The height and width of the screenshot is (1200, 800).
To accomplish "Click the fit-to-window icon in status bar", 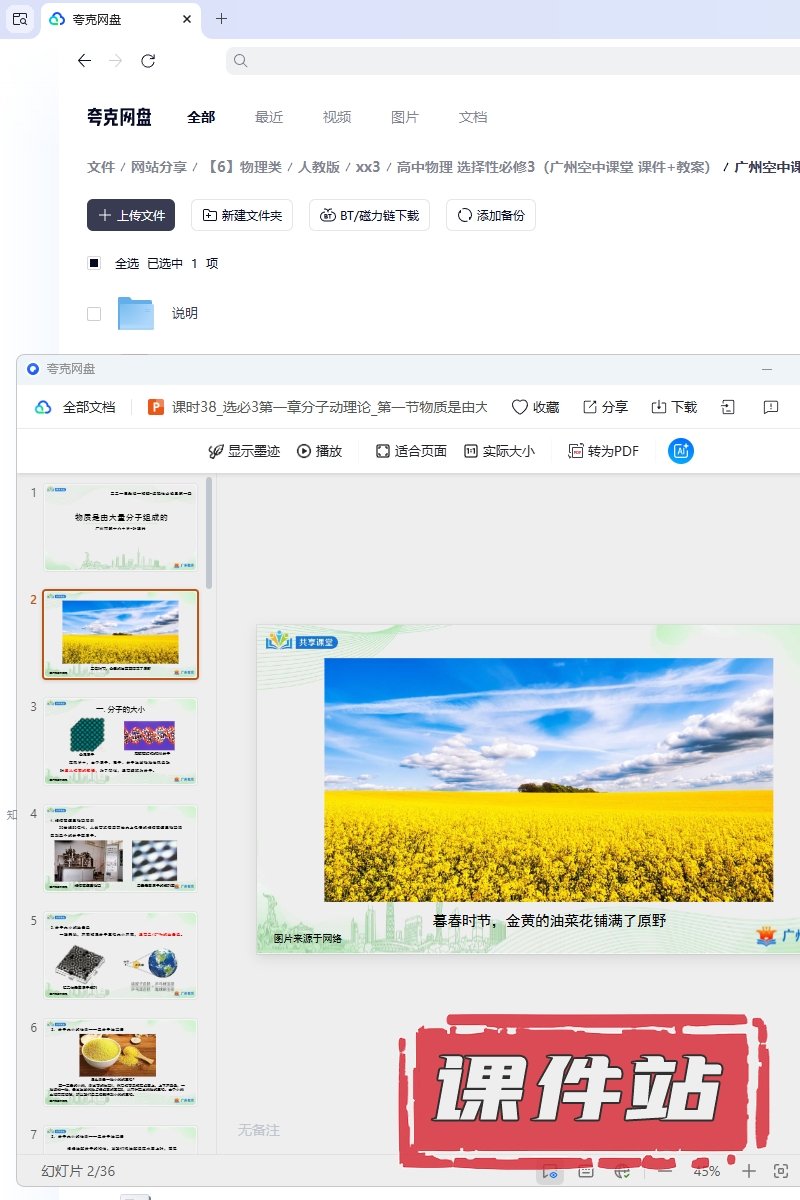I will click(781, 1171).
